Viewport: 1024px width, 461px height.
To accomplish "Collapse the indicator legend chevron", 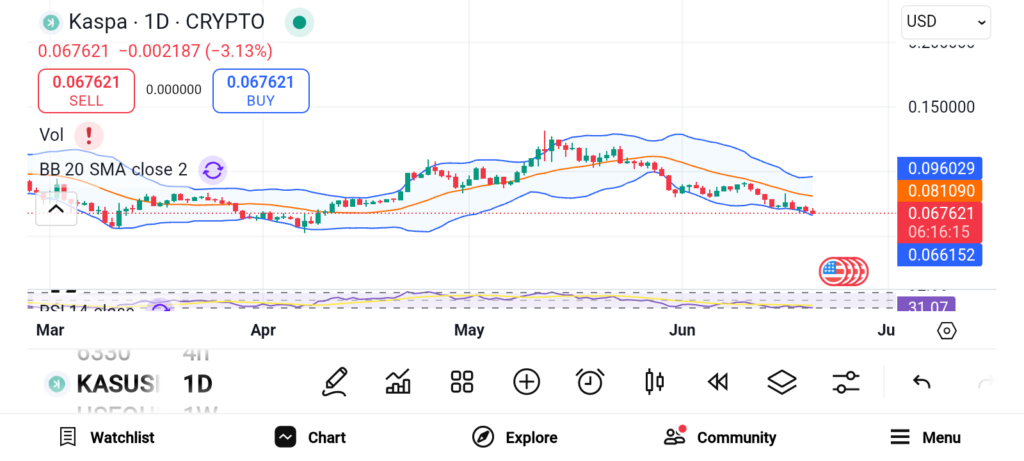I will [x=56, y=209].
